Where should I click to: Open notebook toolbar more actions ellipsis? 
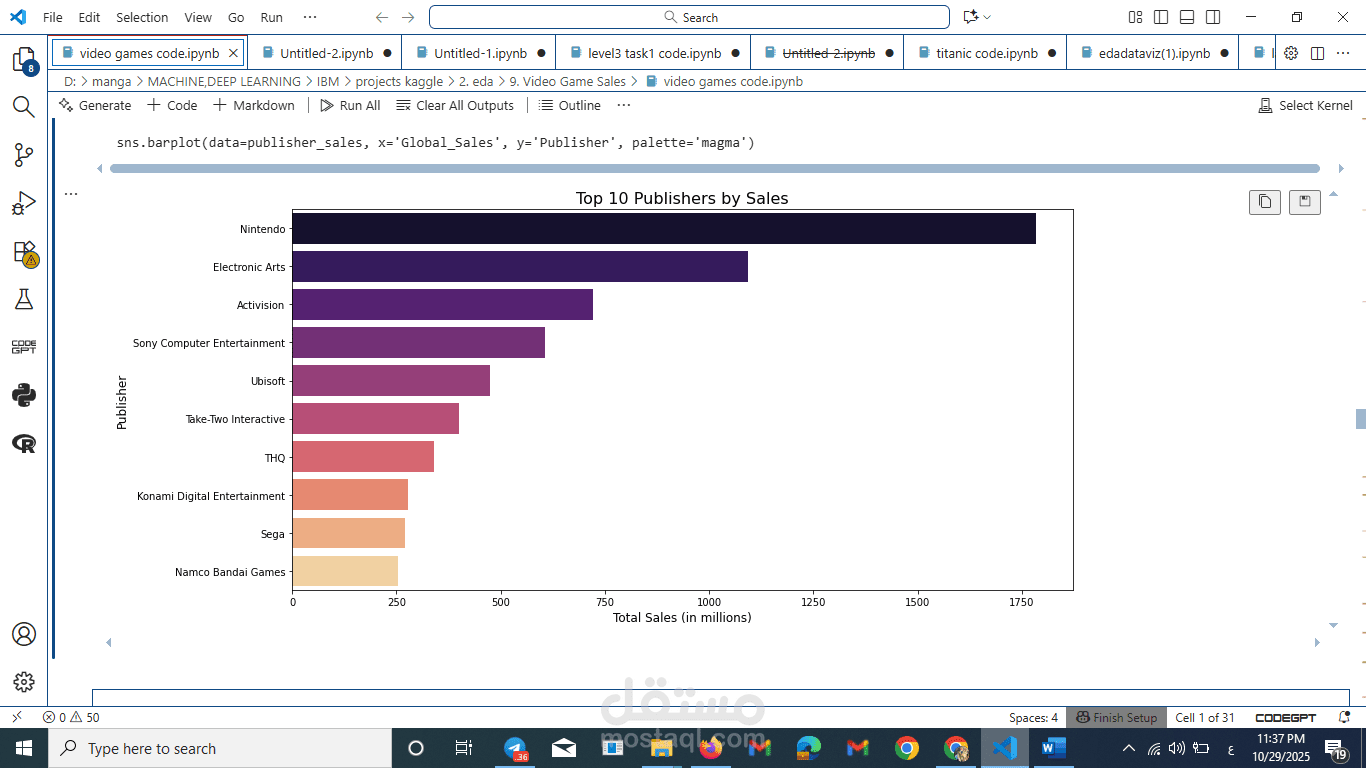click(x=624, y=105)
